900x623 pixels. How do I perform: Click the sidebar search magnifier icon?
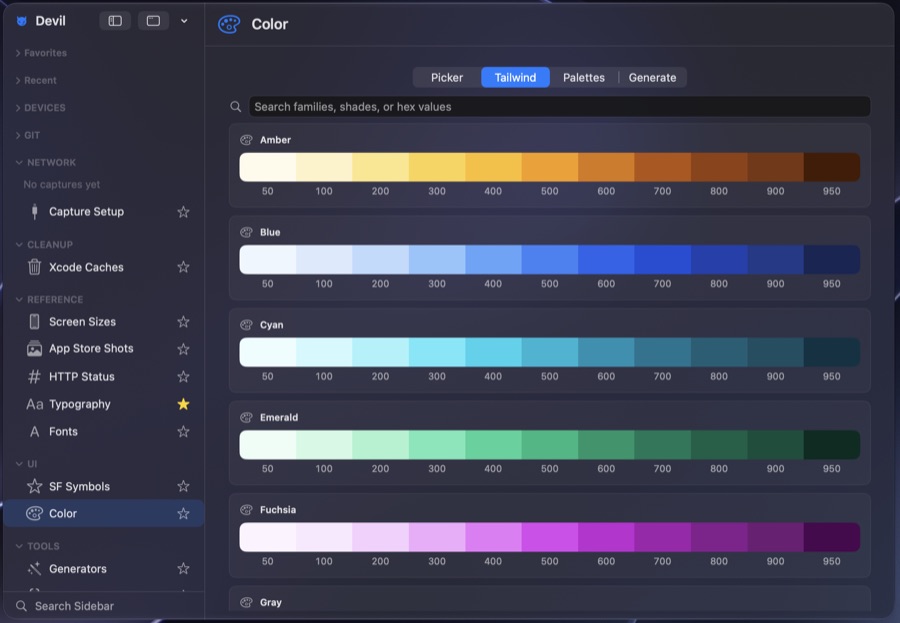point(21,606)
